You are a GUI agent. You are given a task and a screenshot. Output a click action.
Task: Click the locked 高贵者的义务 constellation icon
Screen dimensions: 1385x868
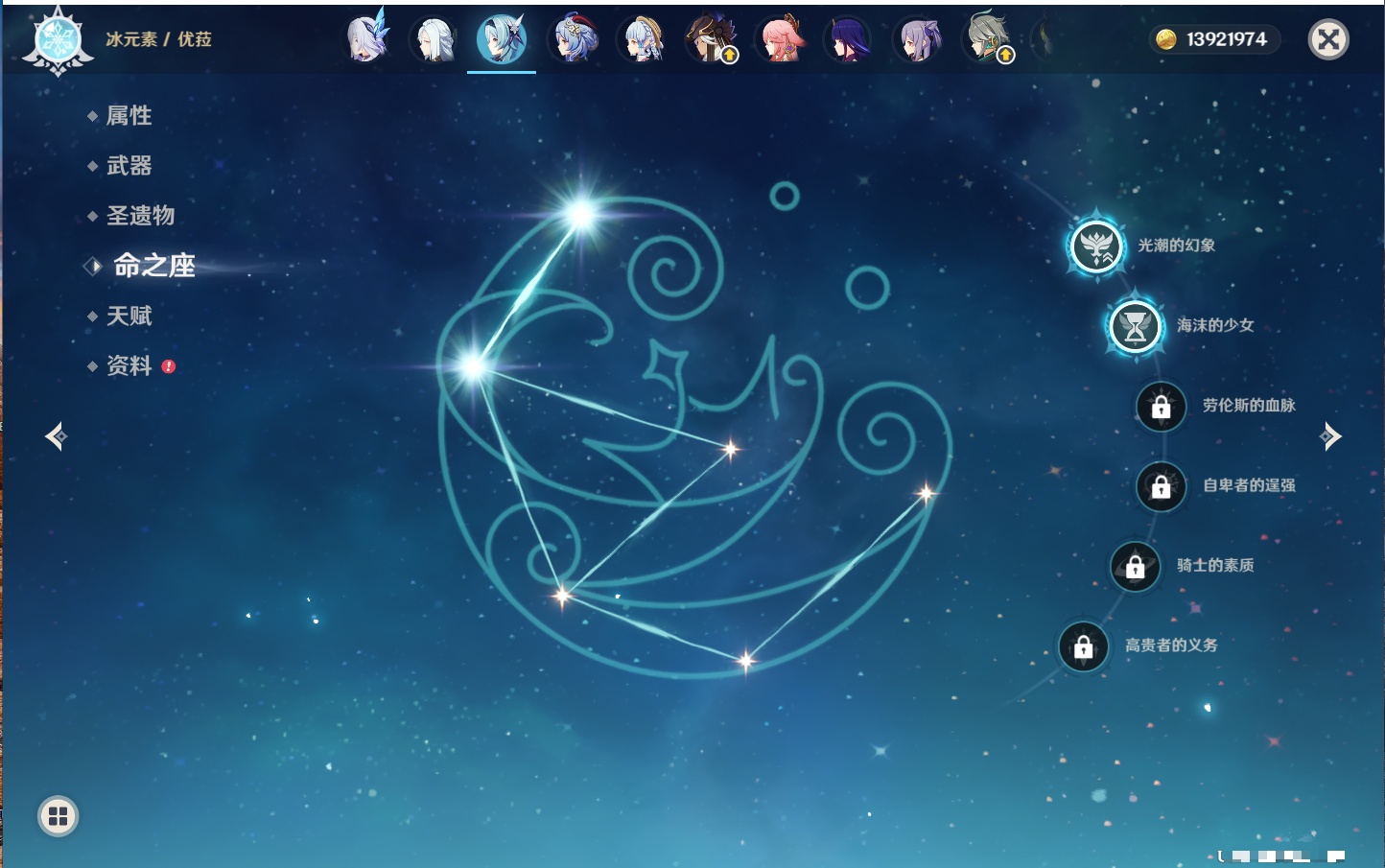pyautogui.click(x=1083, y=646)
